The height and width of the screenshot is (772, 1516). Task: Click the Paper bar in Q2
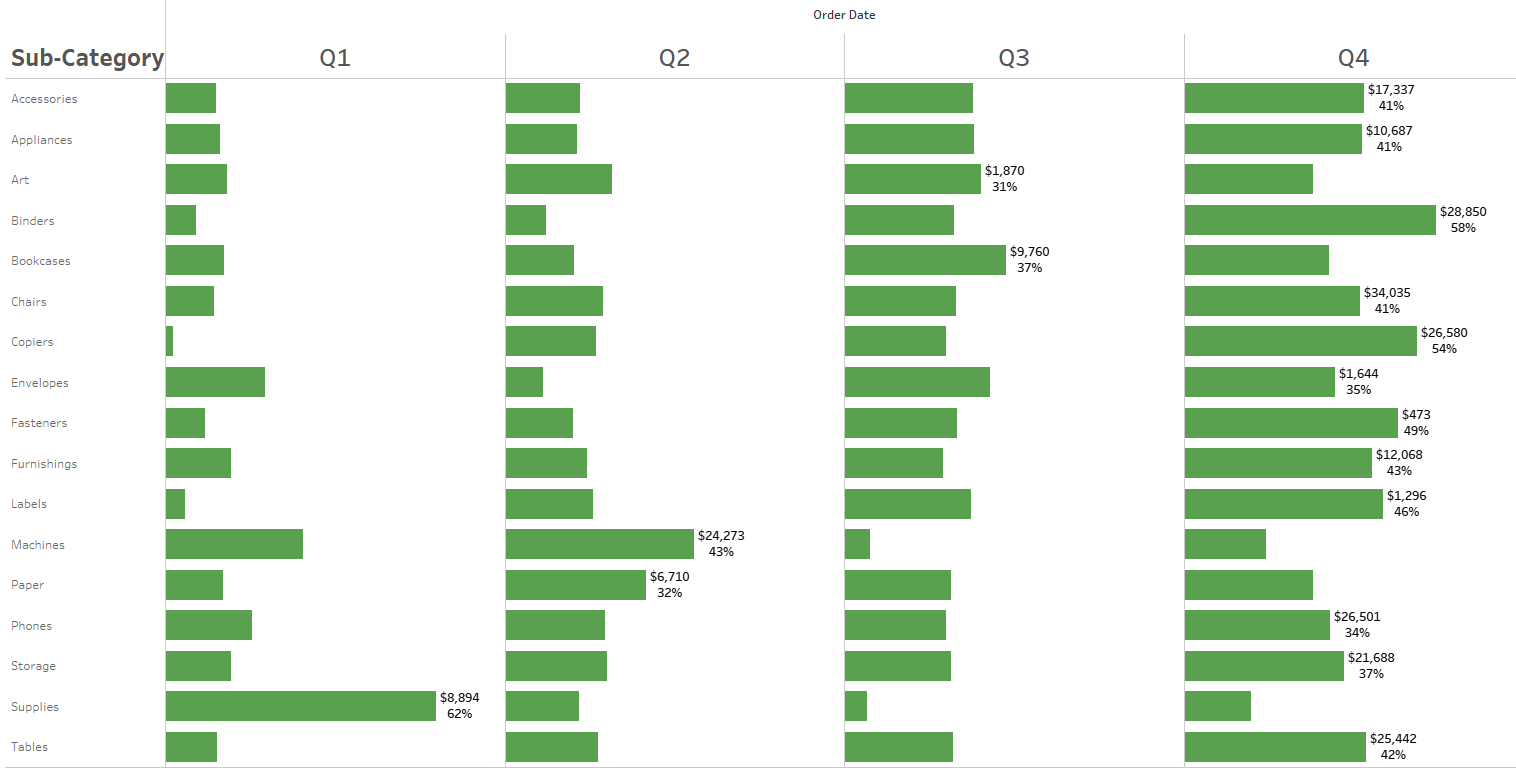pos(575,585)
